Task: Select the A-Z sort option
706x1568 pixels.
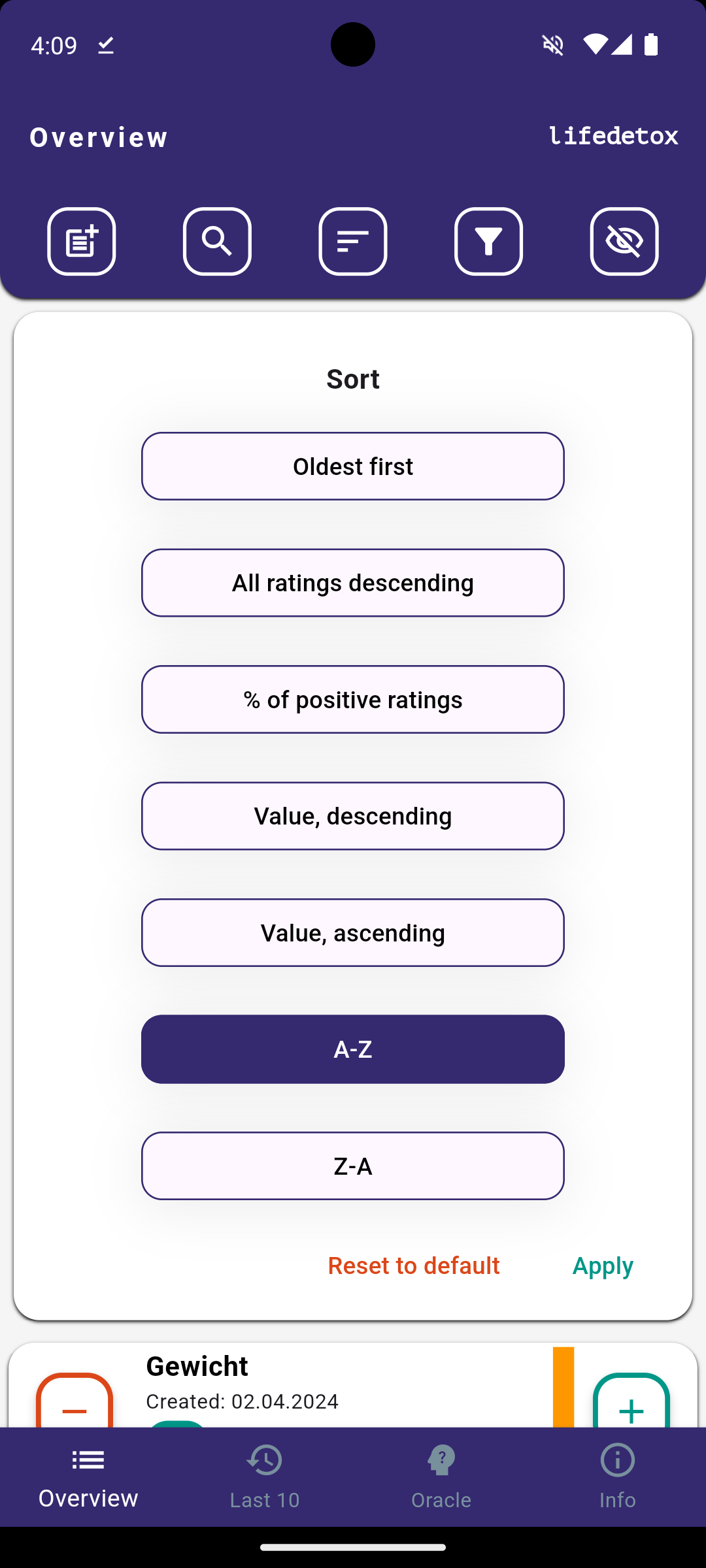Action: [x=353, y=1049]
